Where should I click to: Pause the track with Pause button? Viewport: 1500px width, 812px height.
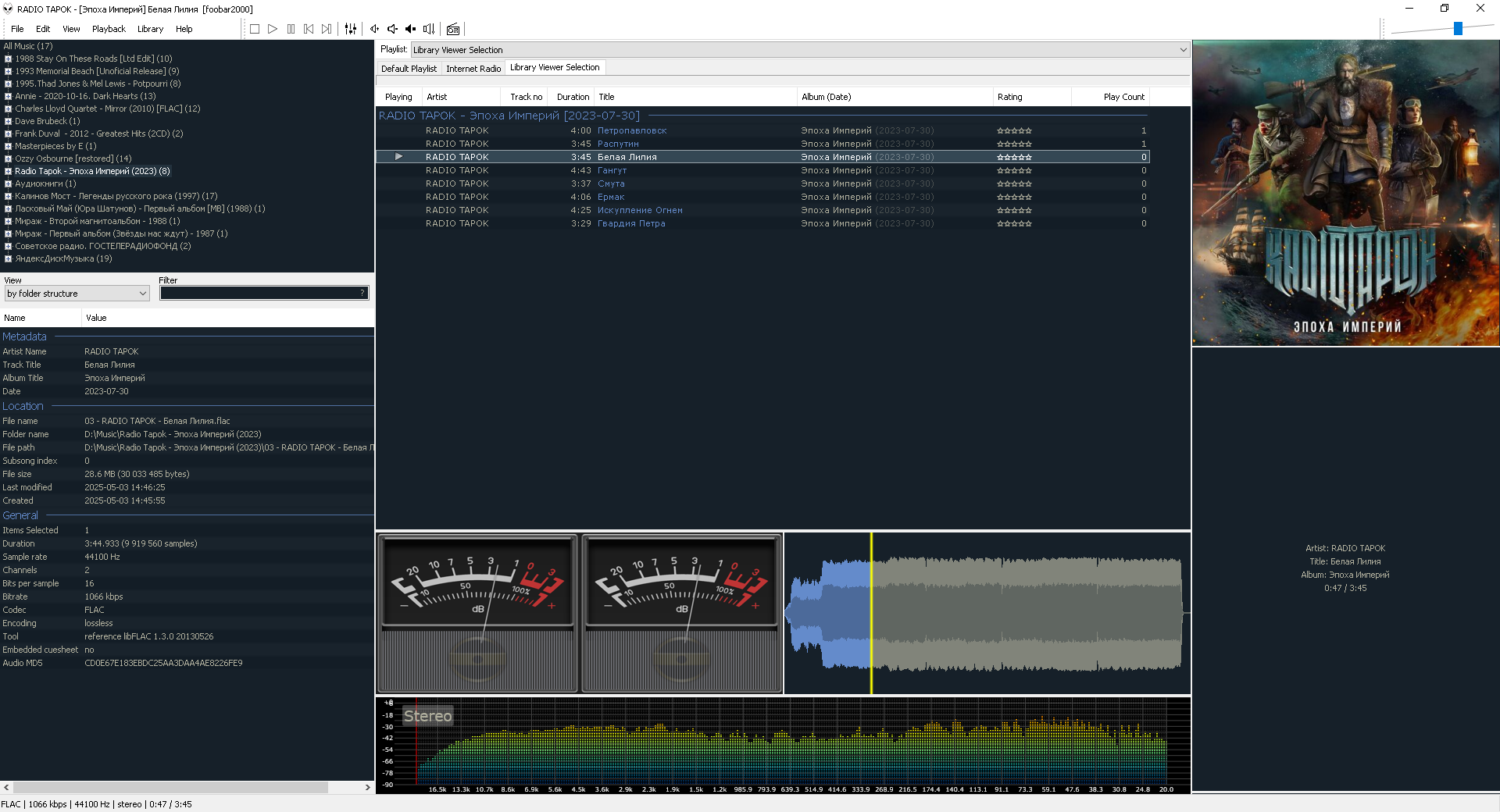(x=291, y=29)
